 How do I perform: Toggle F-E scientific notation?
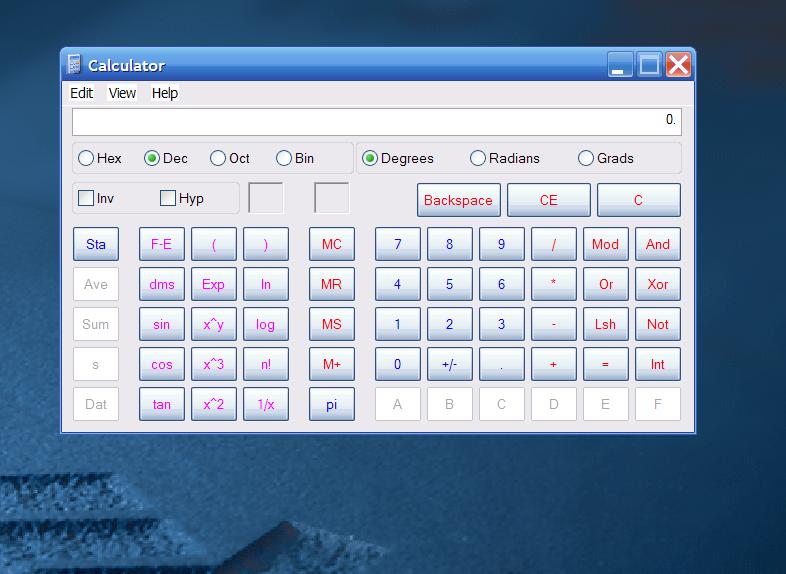(161, 244)
